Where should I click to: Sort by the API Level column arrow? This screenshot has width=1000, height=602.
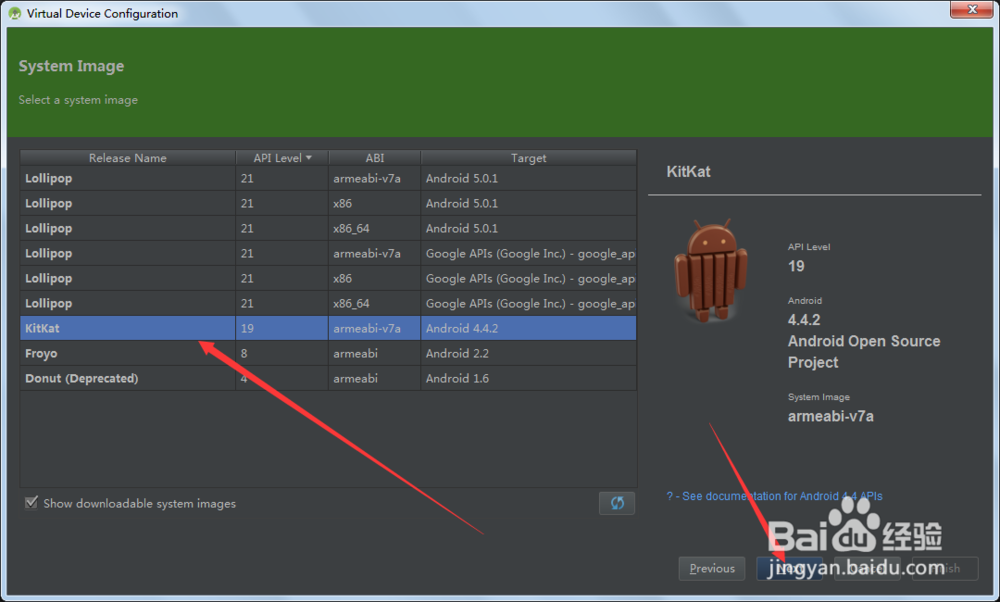(309, 158)
